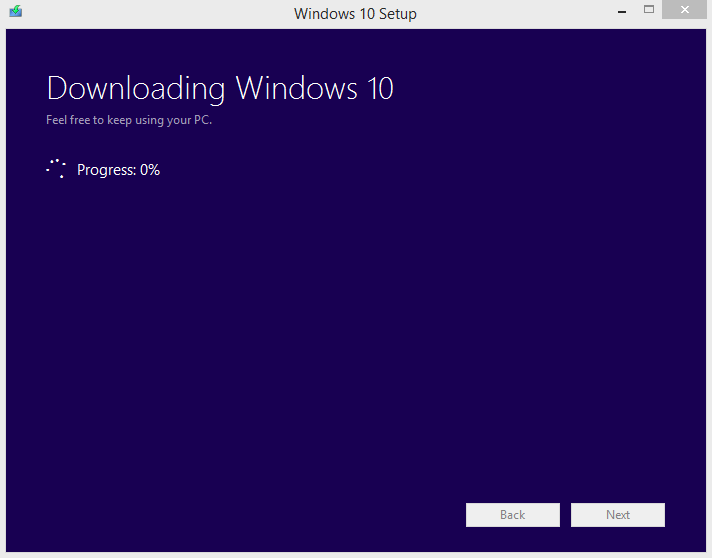Minimize the Windows 10 Setup window

pos(622,11)
